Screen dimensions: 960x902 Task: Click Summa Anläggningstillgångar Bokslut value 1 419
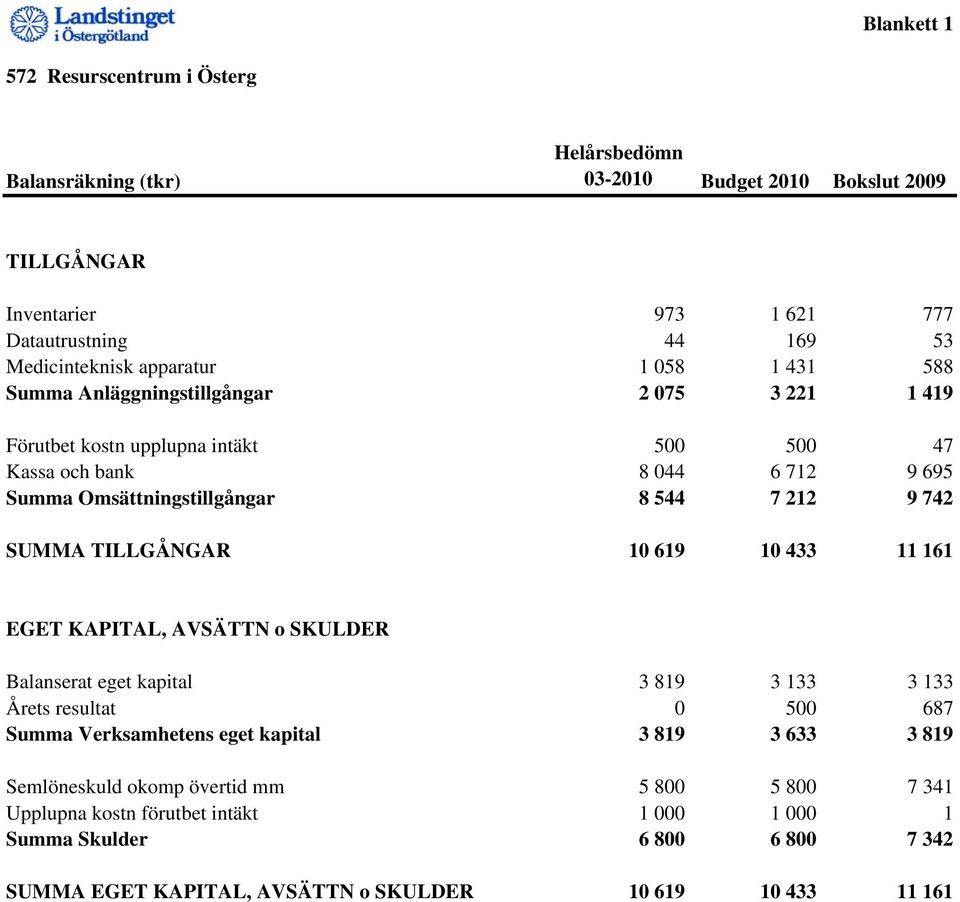click(x=930, y=393)
